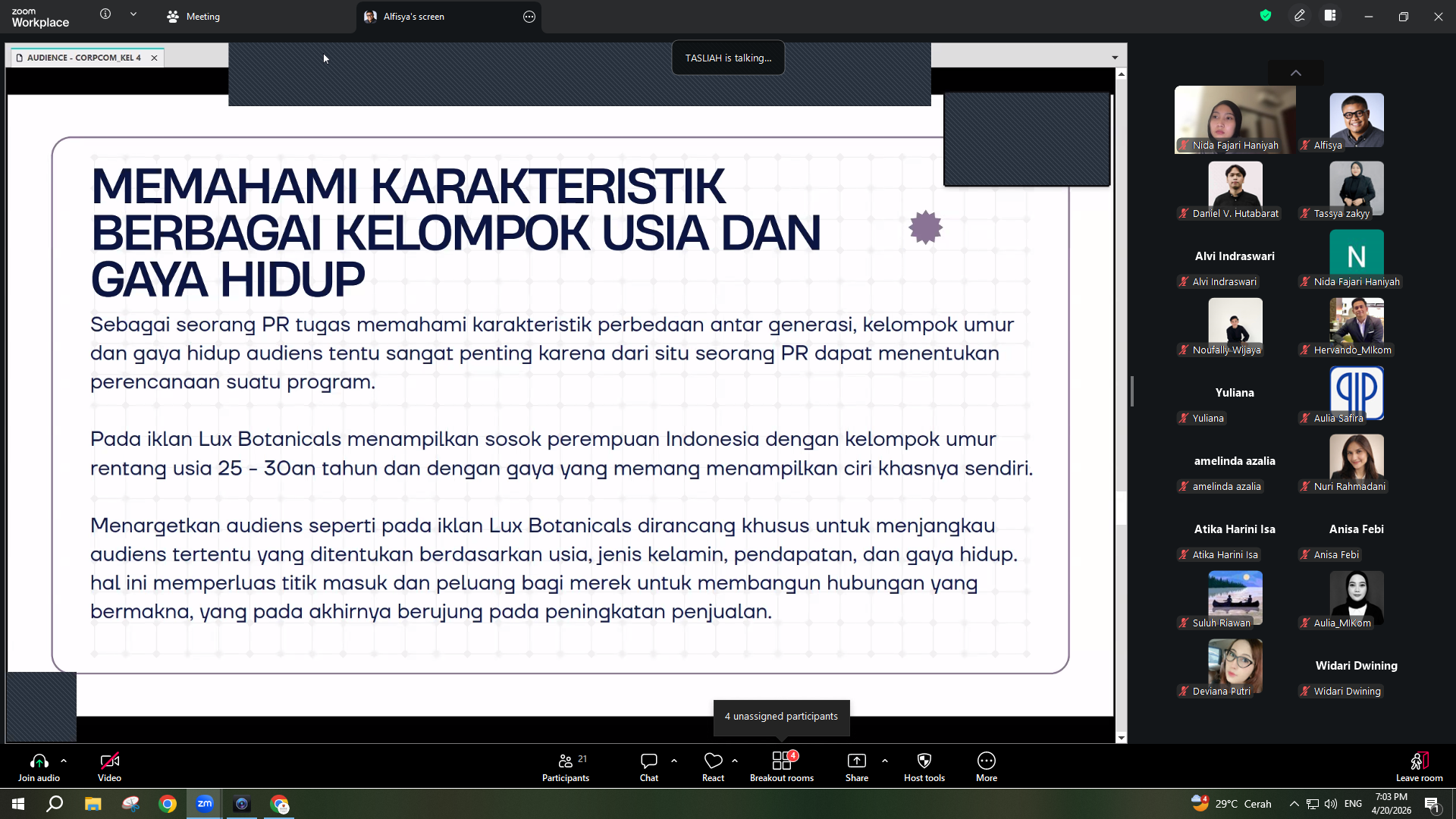Select Suluh Riawan's participant tile
This screenshot has height=819, width=1456.
1235,598
